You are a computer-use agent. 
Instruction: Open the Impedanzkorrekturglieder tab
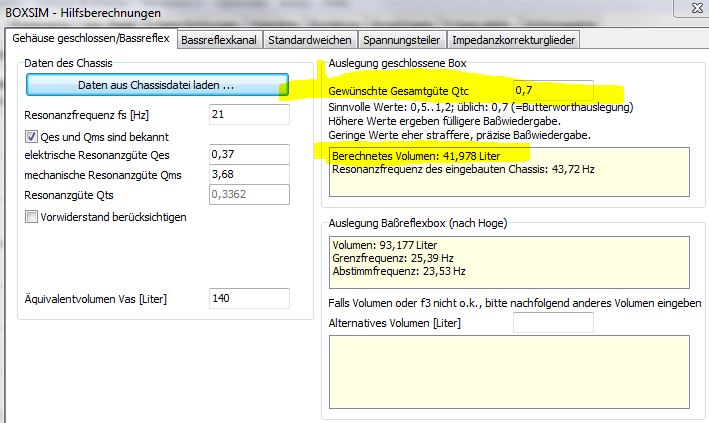(514, 40)
